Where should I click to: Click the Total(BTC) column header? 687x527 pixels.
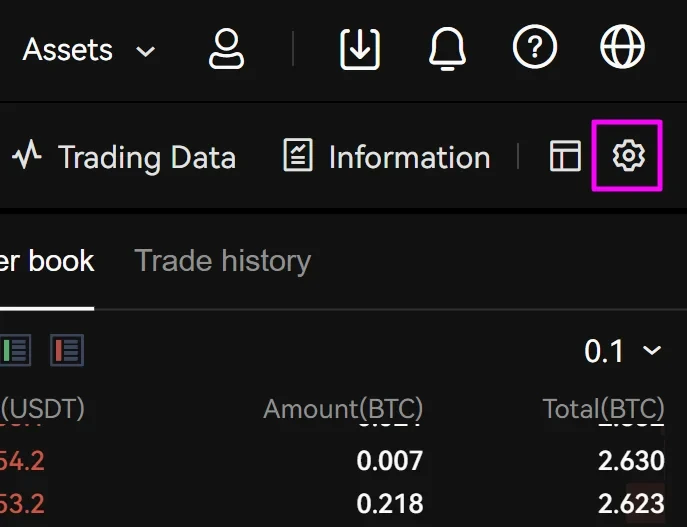(603, 409)
